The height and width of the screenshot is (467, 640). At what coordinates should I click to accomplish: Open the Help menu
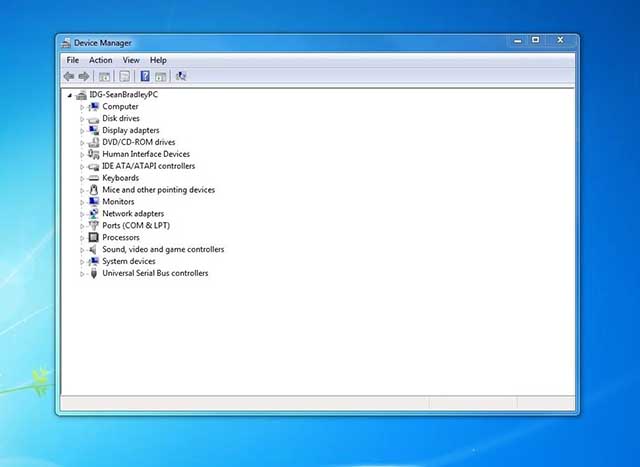(x=158, y=60)
